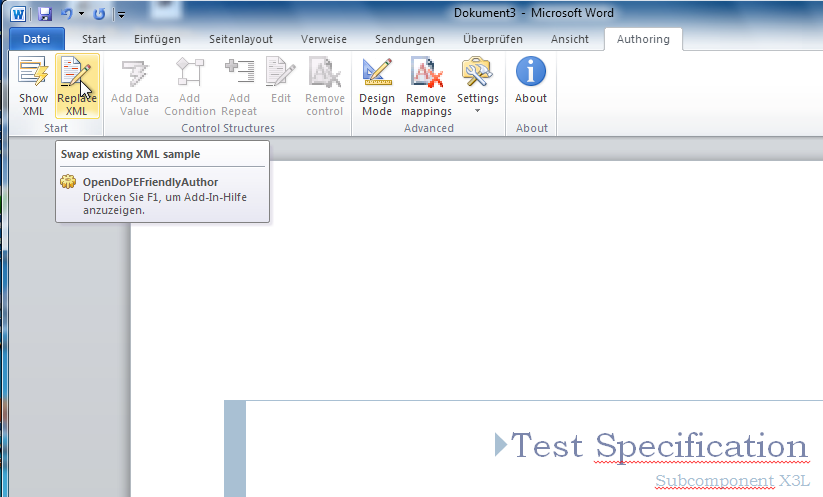Click the Remove mappings icon
The image size is (823, 497).
pos(426,73)
